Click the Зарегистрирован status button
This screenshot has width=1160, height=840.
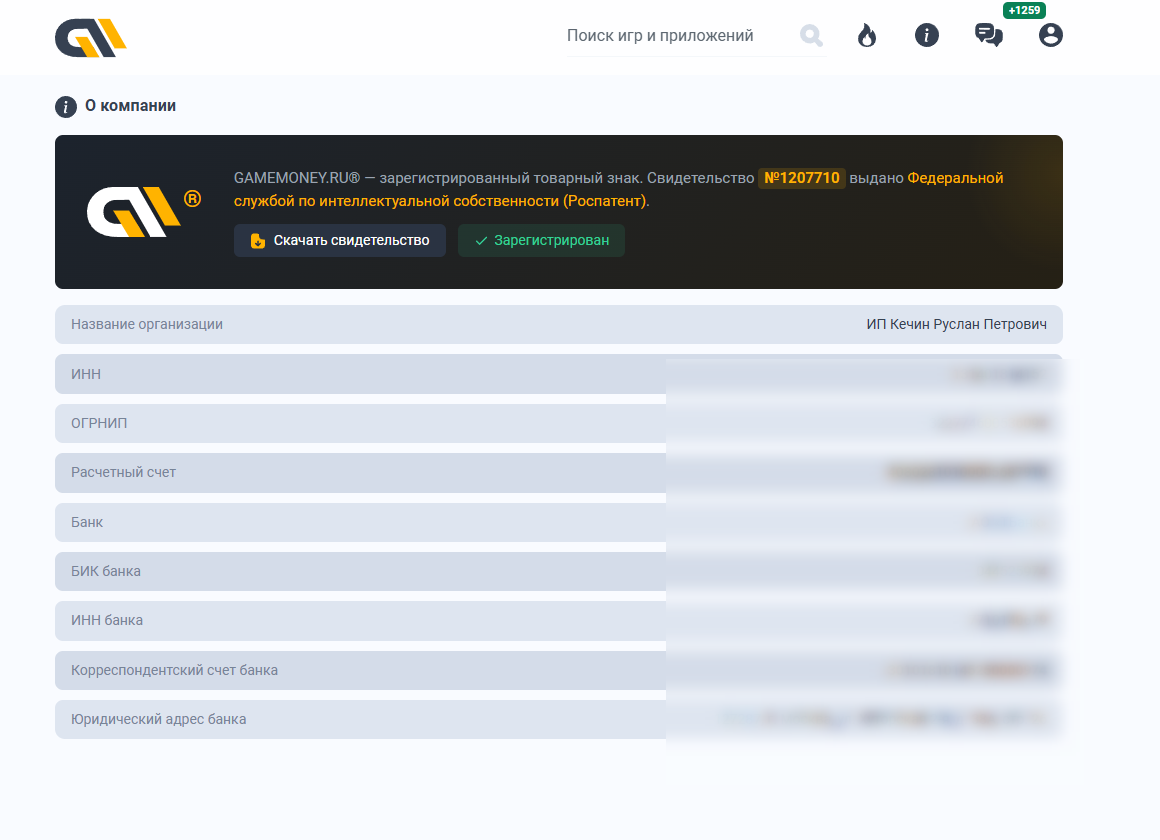coord(542,241)
